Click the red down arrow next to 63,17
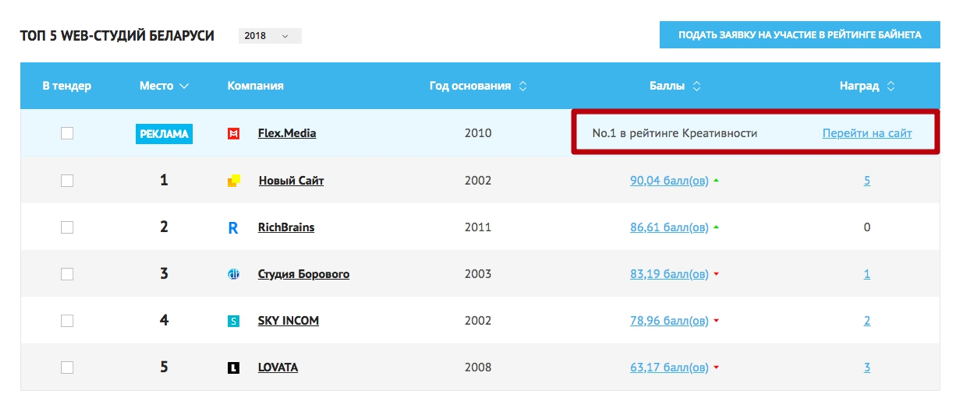The height and width of the screenshot is (418, 972). click(716, 368)
